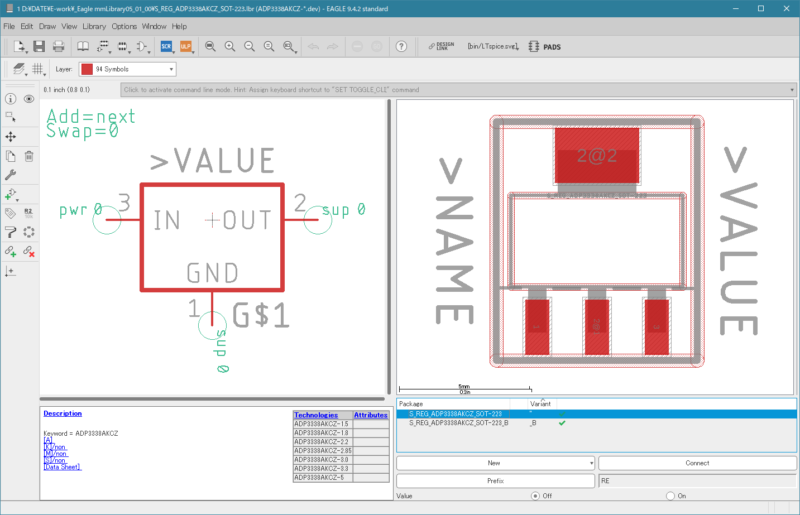Click the Description link
Screen dimensions: 800x515
(x=62, y=413)
